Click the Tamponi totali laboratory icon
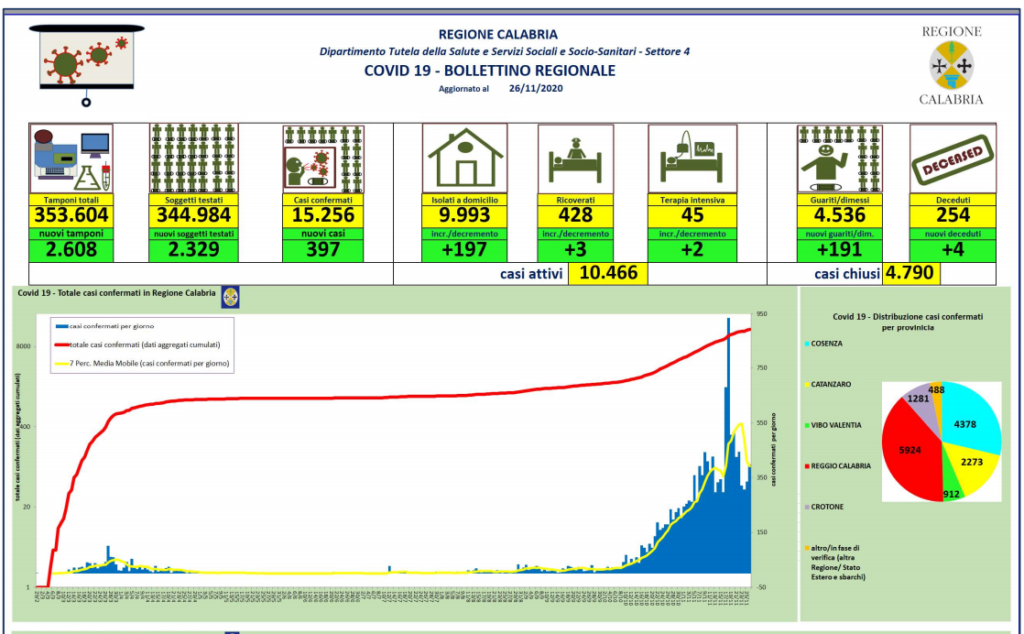The width and height of the screenshot is (1024, 634). point(71,158)
